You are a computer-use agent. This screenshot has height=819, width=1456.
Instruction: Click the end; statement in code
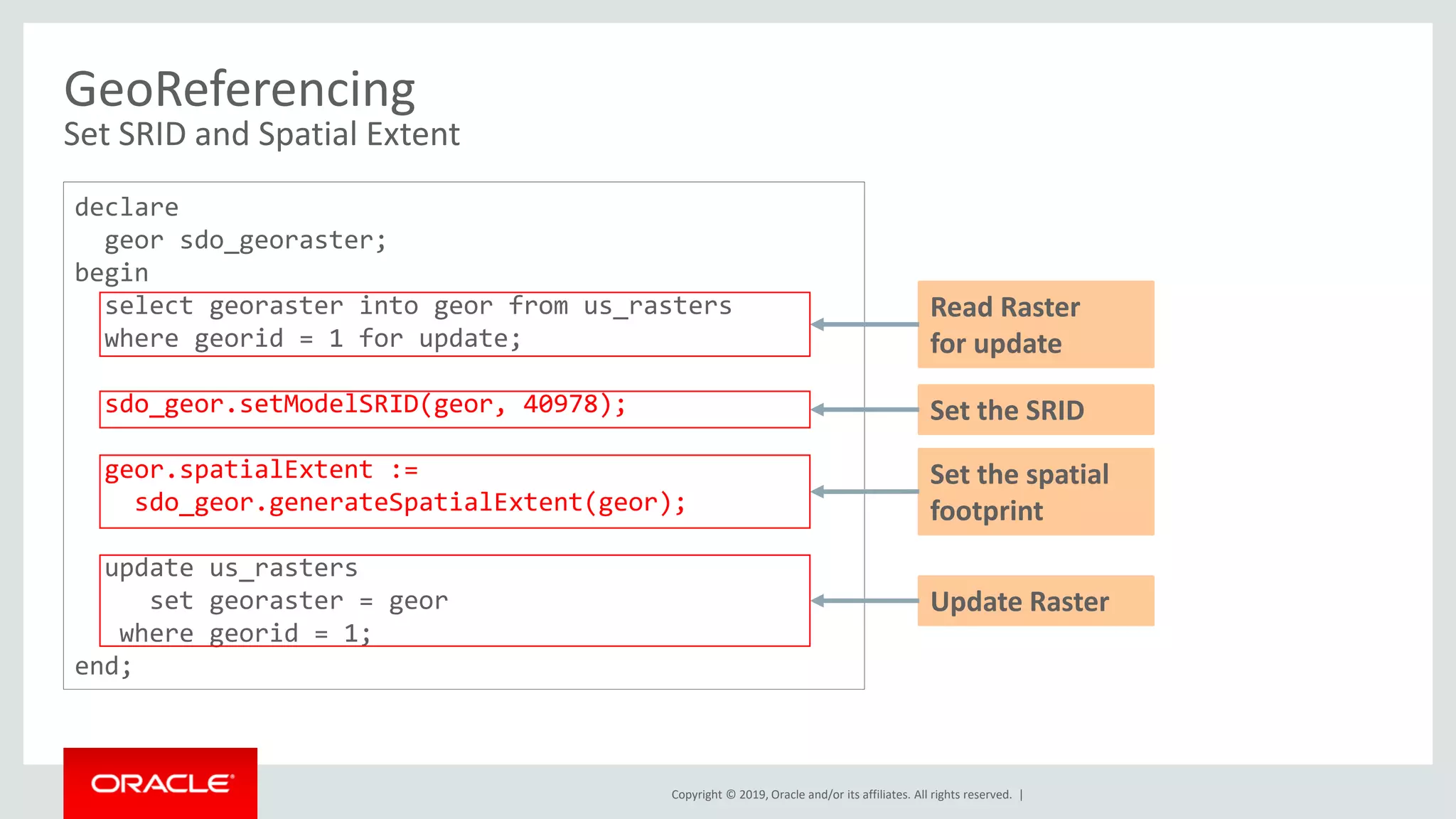click(103, 666)
